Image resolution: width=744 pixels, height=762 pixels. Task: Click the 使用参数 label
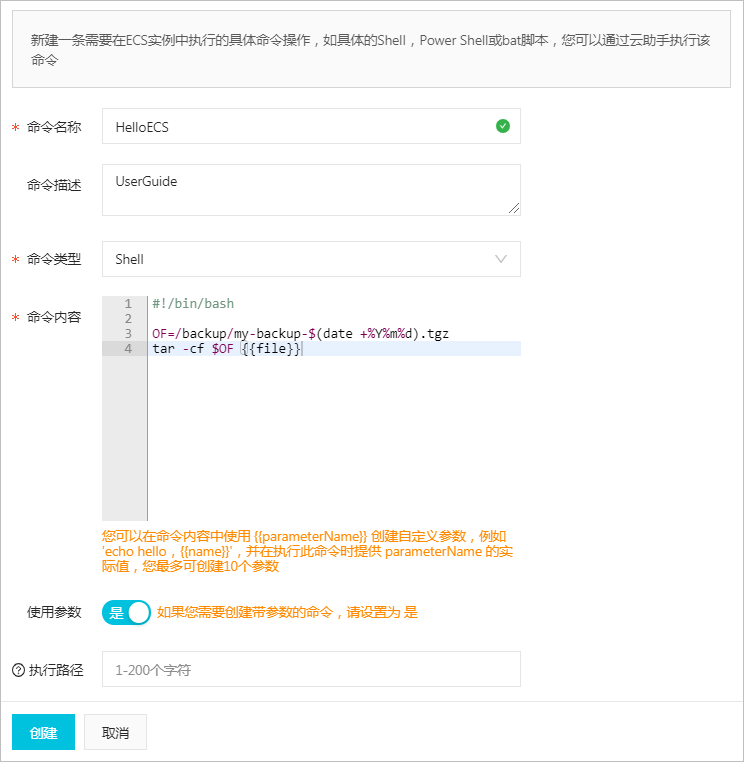54,612
